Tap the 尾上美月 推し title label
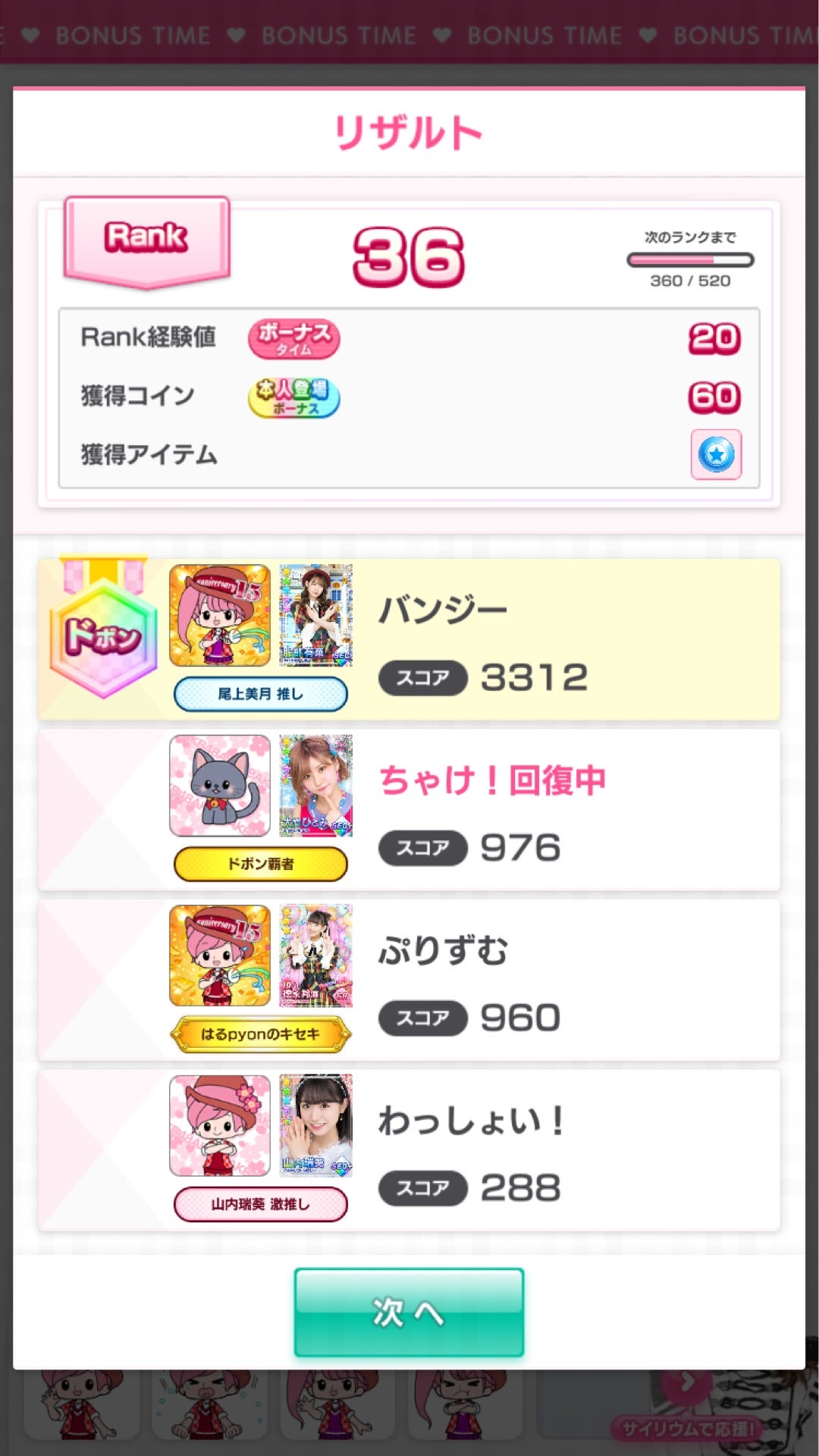Viewport: 819px width, 1456px height. [x=261, y=694]
